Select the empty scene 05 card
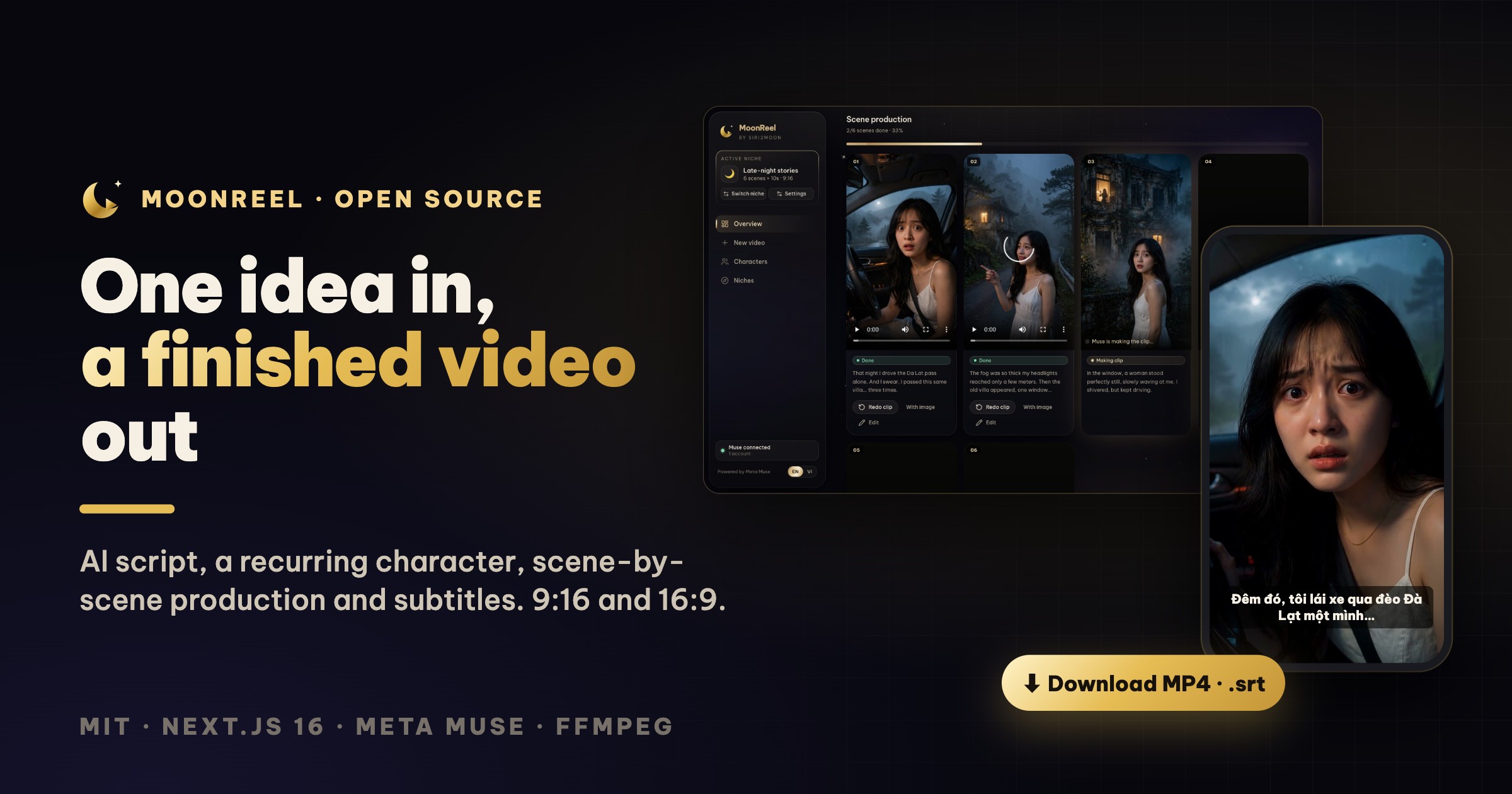Screen dimensions: 1512x794 pos(902,467)
